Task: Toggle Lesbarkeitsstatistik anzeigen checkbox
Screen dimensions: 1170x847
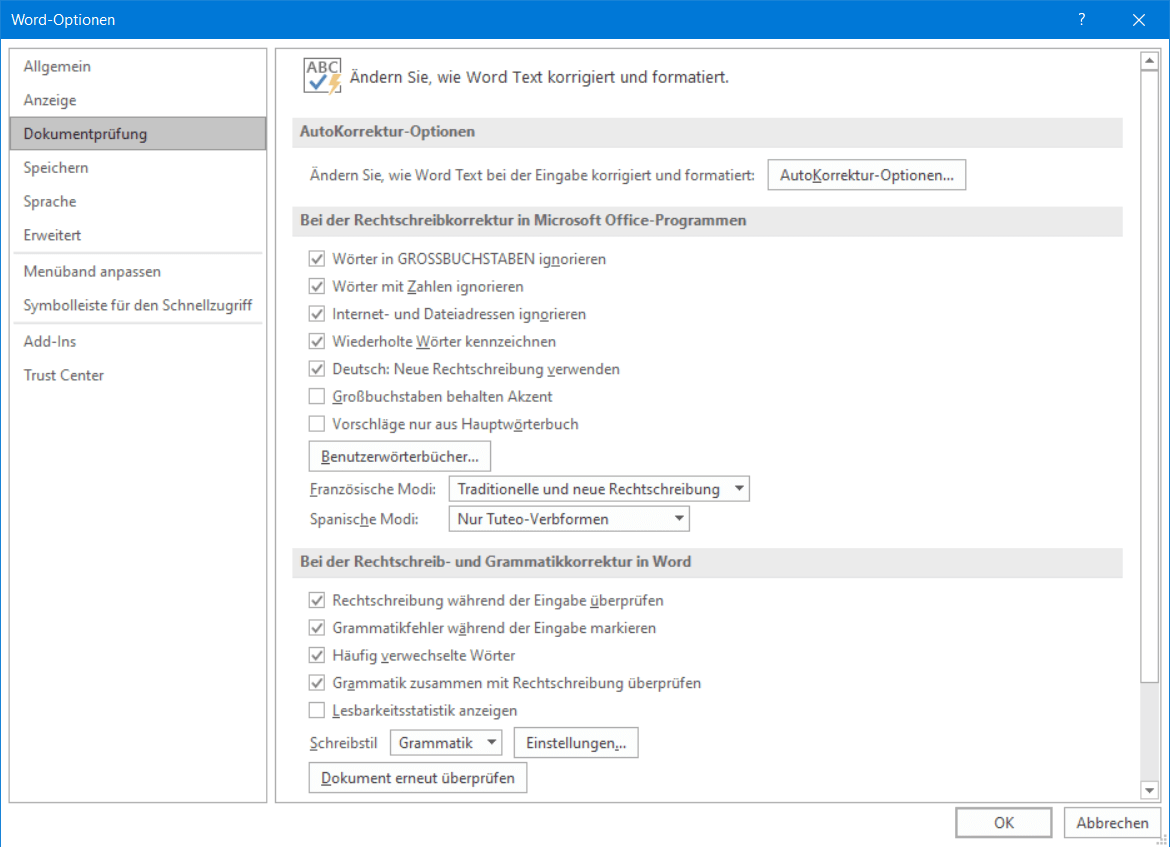Action: 317,711
